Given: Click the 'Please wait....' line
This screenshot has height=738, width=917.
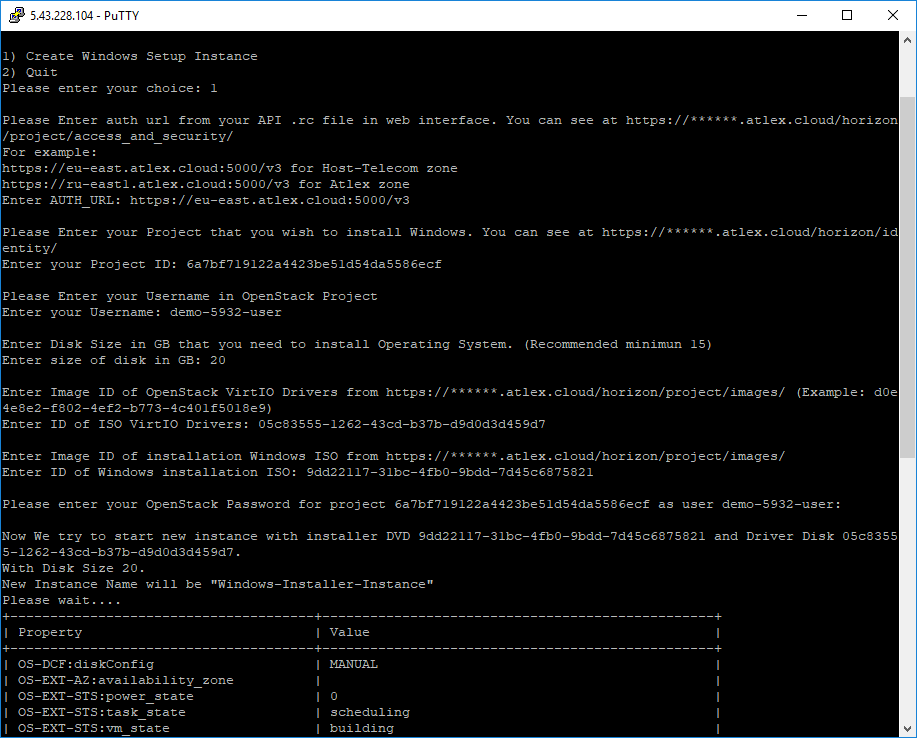Looking at the screenshot, I should pyautogui.click(x=61, y=601).
